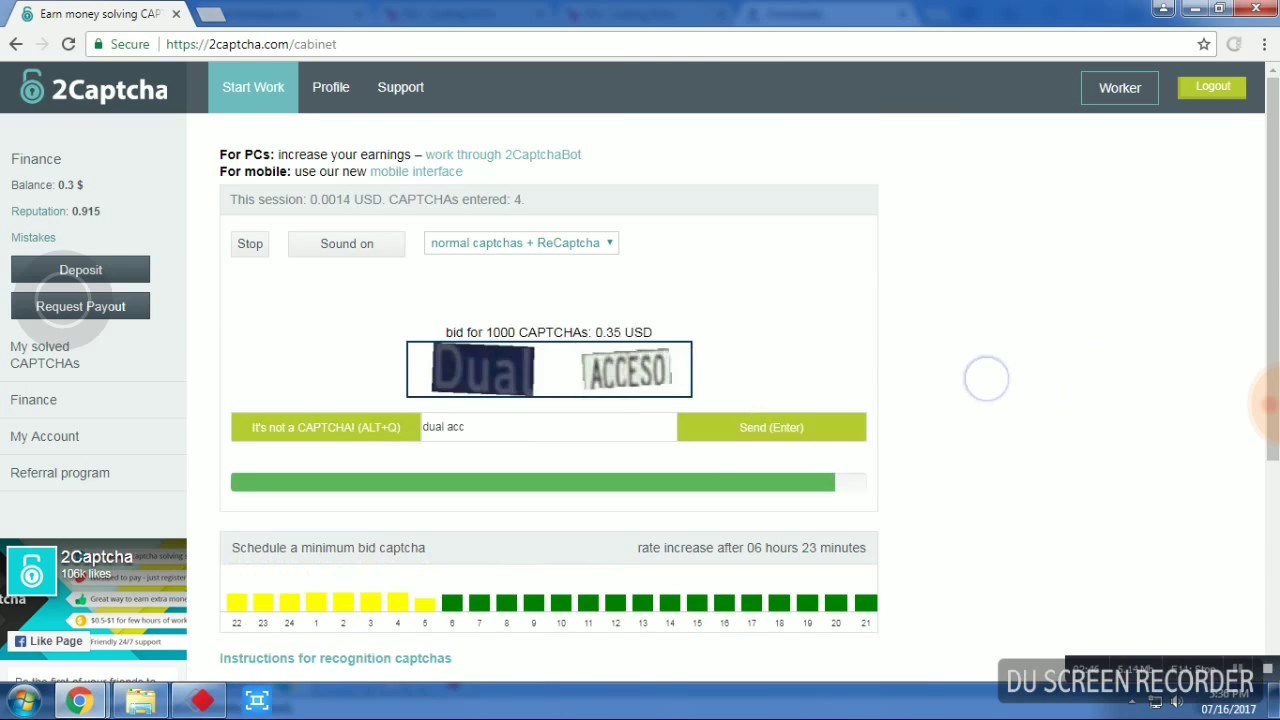Open My solved CAPTCHAs

pyautogui.click(x=45, y=355)
